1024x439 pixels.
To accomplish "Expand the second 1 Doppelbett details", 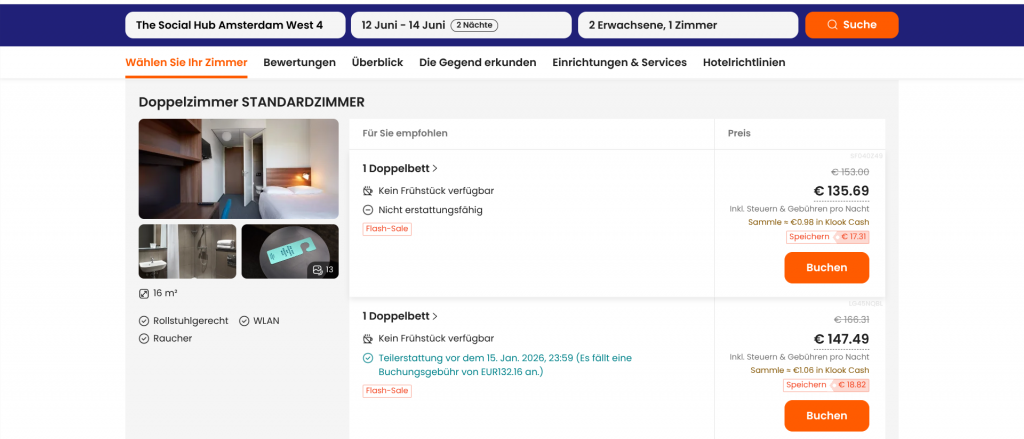I will pyautogui.click(x=400, y=316).
